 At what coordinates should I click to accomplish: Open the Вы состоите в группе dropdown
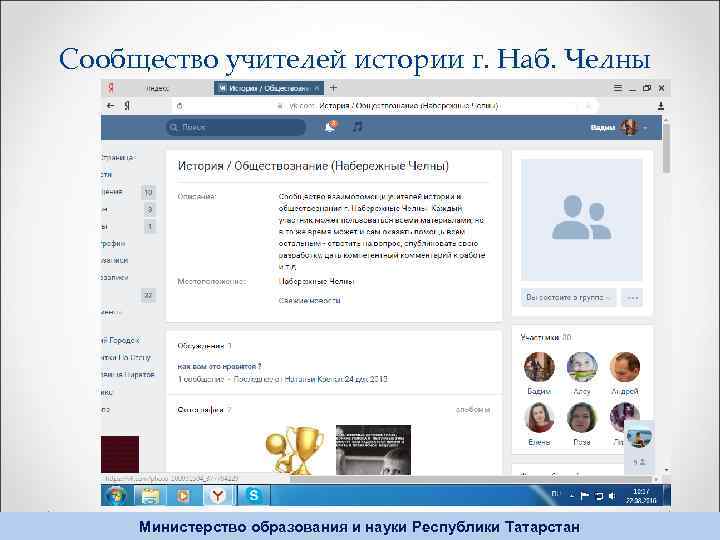568,298
